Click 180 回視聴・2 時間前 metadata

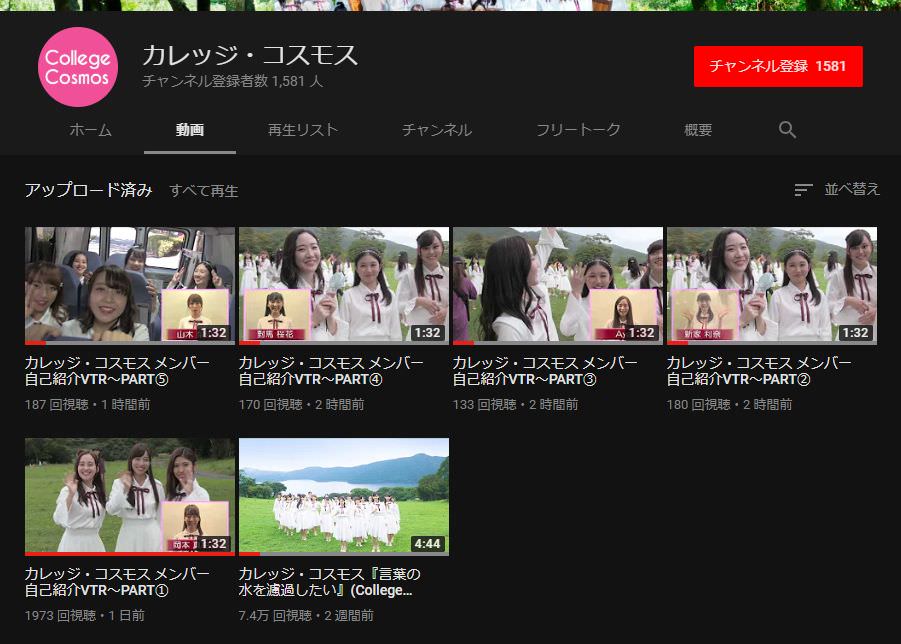pos(729,404)
